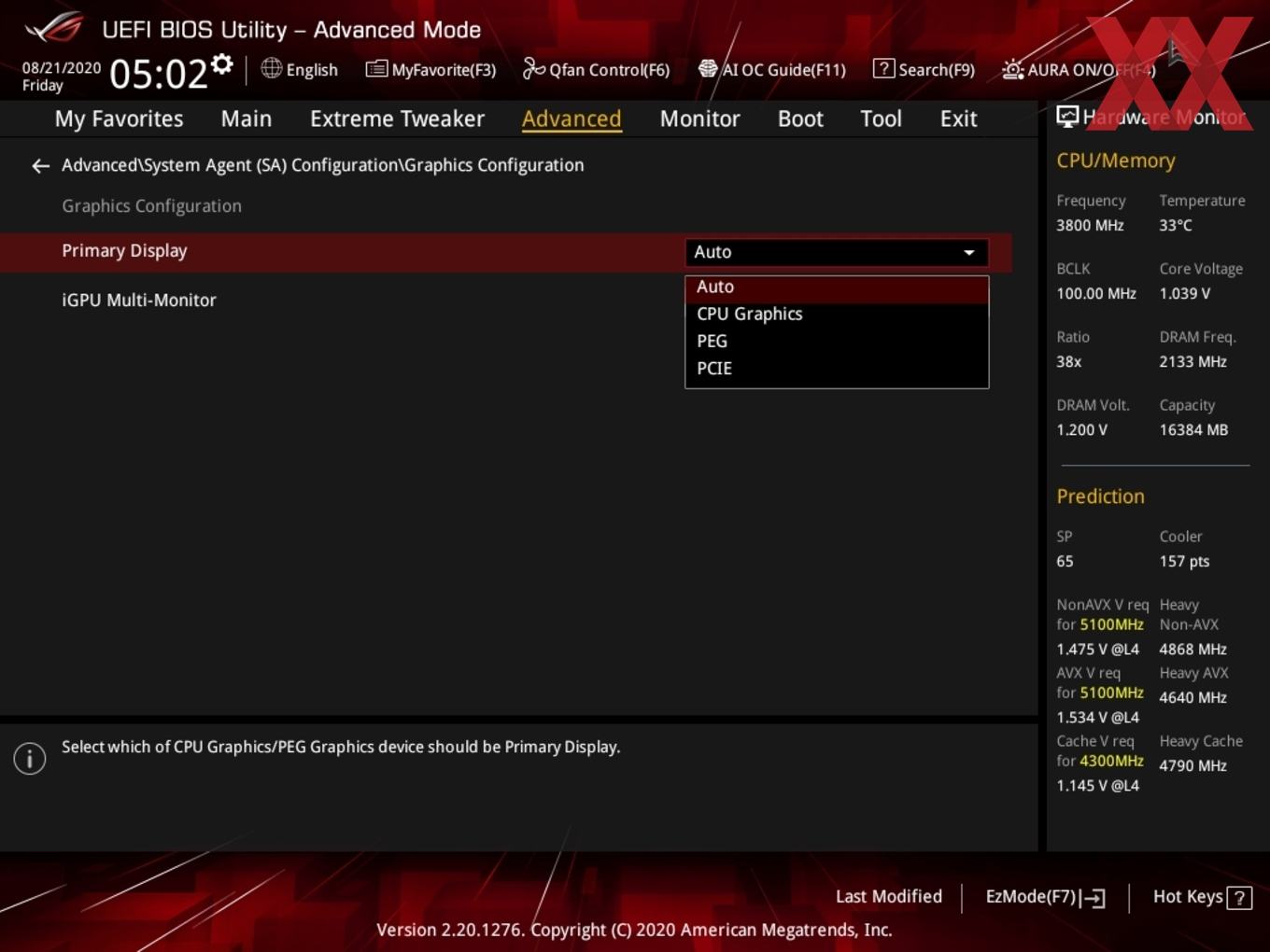Click the version copyright text

[634, 931]
